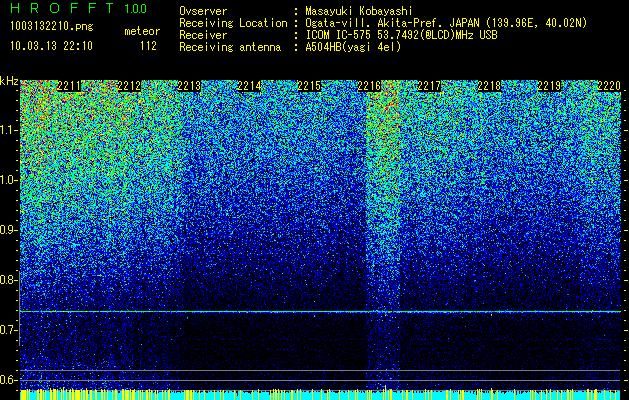Screen dimensions: 629x400
Task: Click the meteor count value 112
Action: click(x=148, y=46)
